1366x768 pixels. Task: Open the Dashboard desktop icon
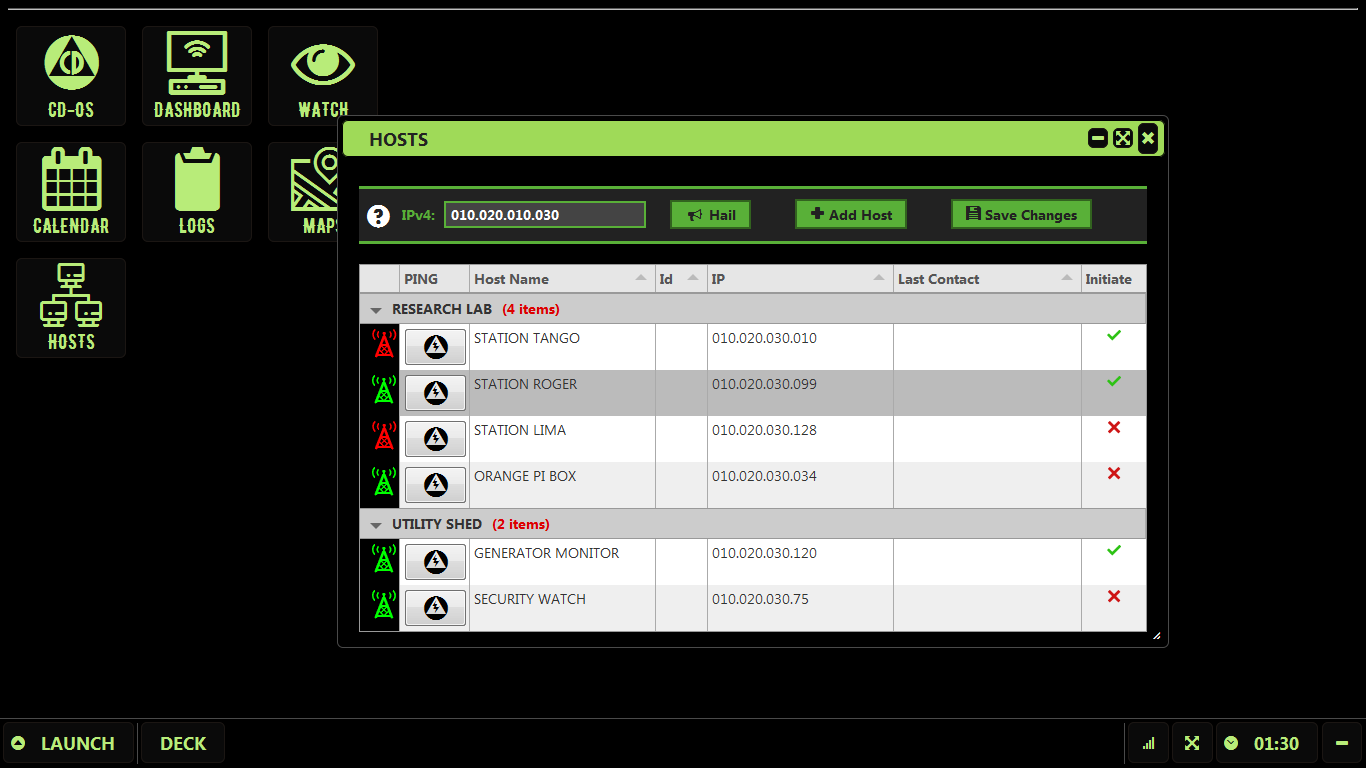[x=197, y=76]
